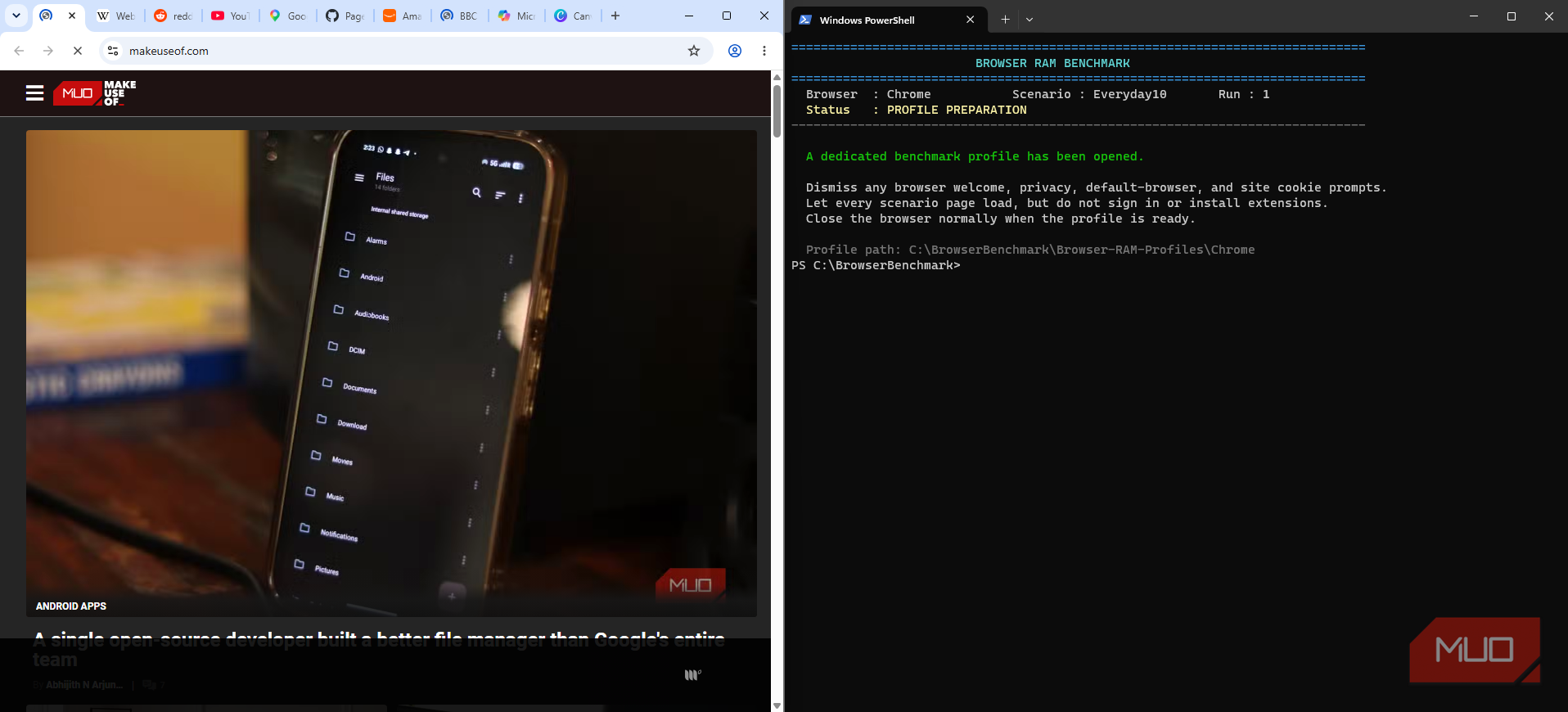Click the Chrome back arrow
The height and width of the screenshot is (712, 1568).
[x=19, y=51]
